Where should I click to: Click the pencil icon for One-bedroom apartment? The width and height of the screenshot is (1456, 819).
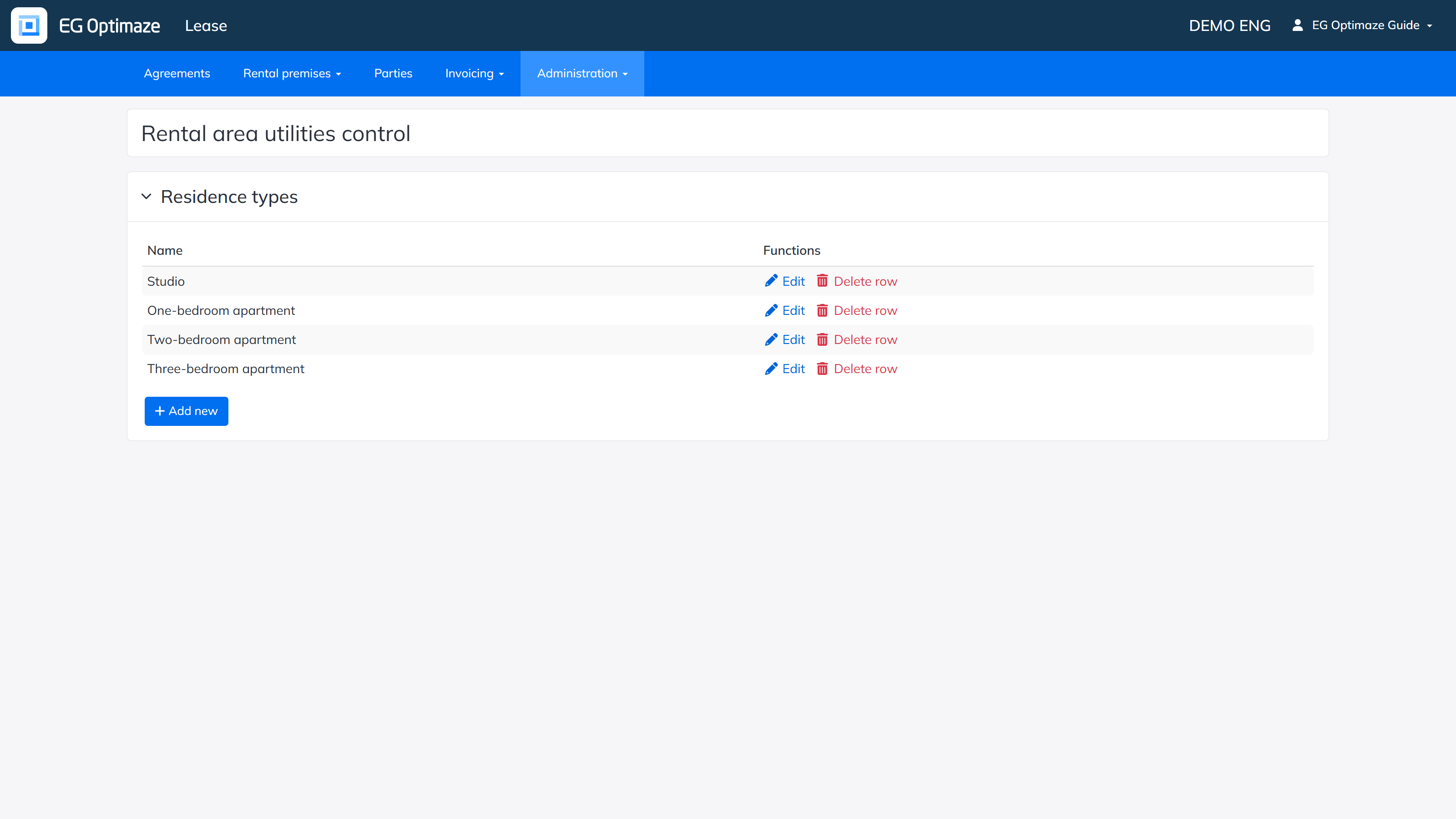coord(771,310)
